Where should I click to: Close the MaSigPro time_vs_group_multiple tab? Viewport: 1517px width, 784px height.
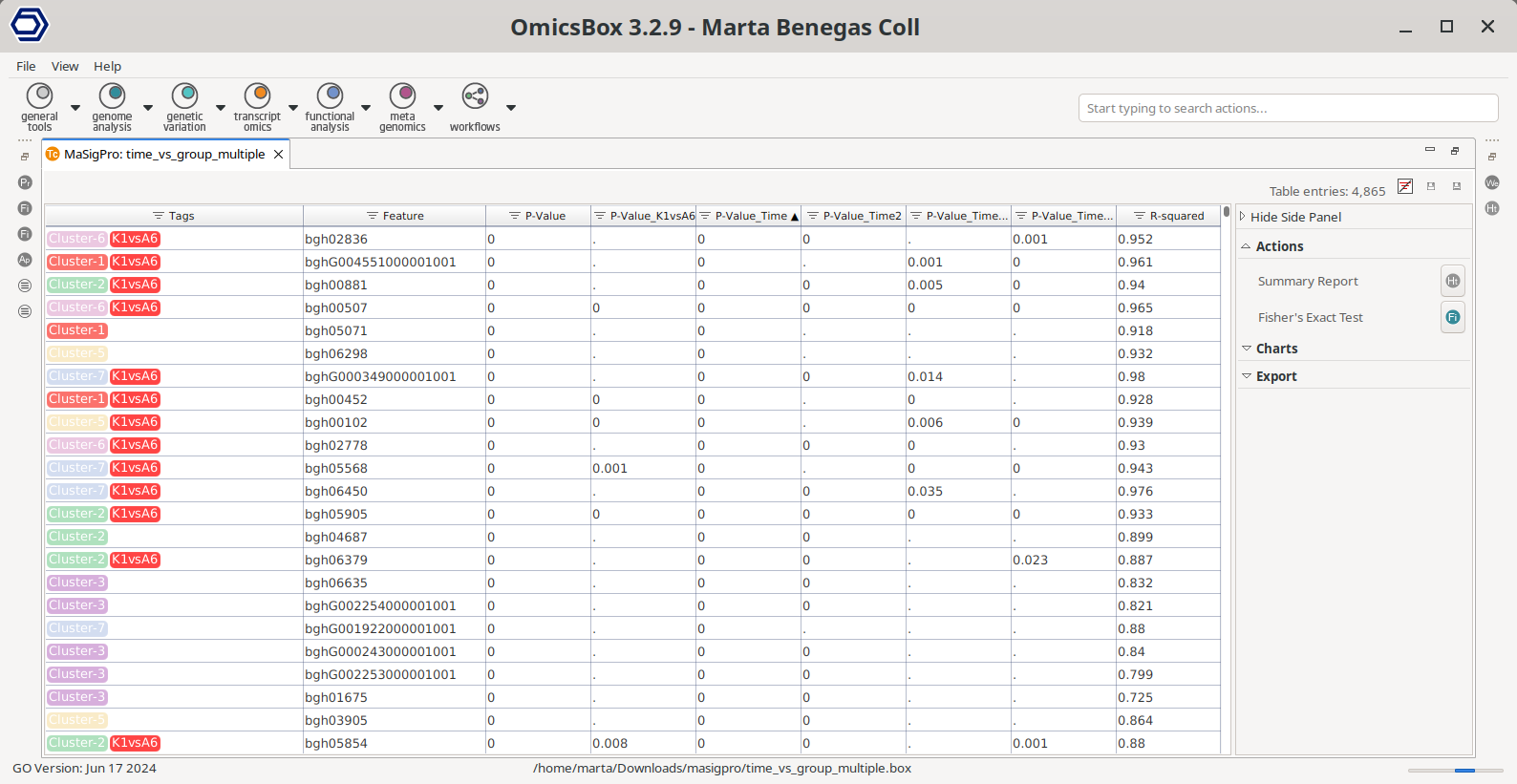[x=278, y=154]
